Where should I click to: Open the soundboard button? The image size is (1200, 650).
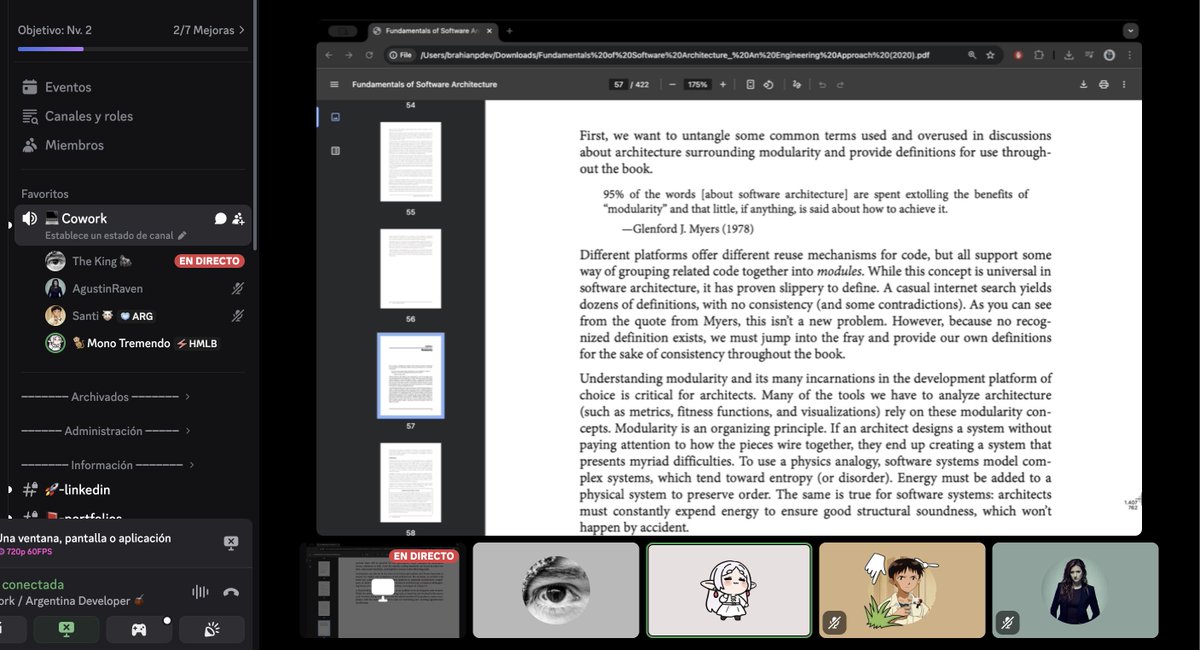(x=212, y=629)
